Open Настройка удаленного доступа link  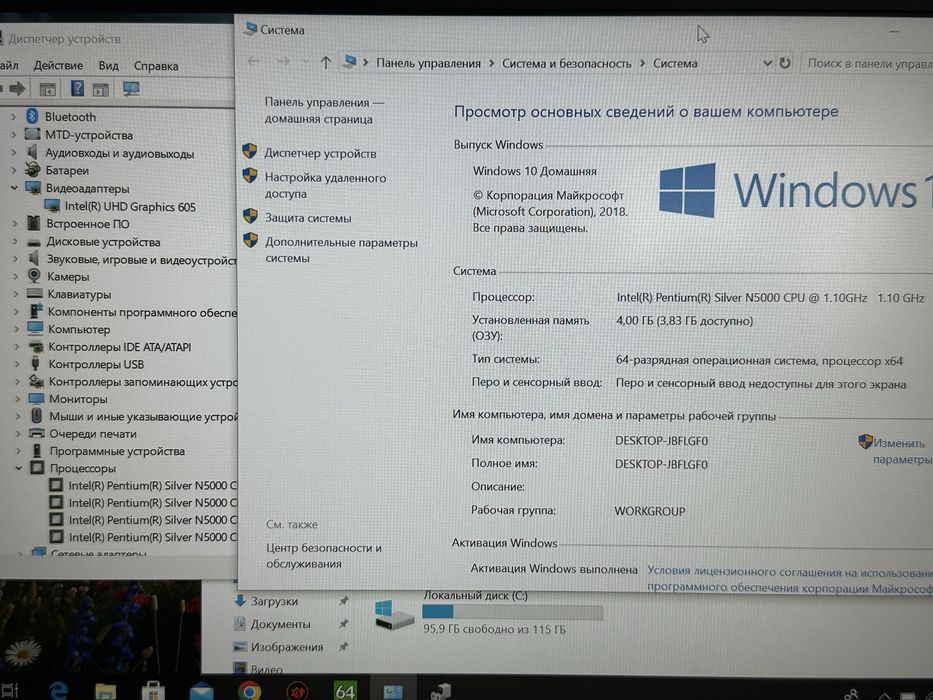325,185
